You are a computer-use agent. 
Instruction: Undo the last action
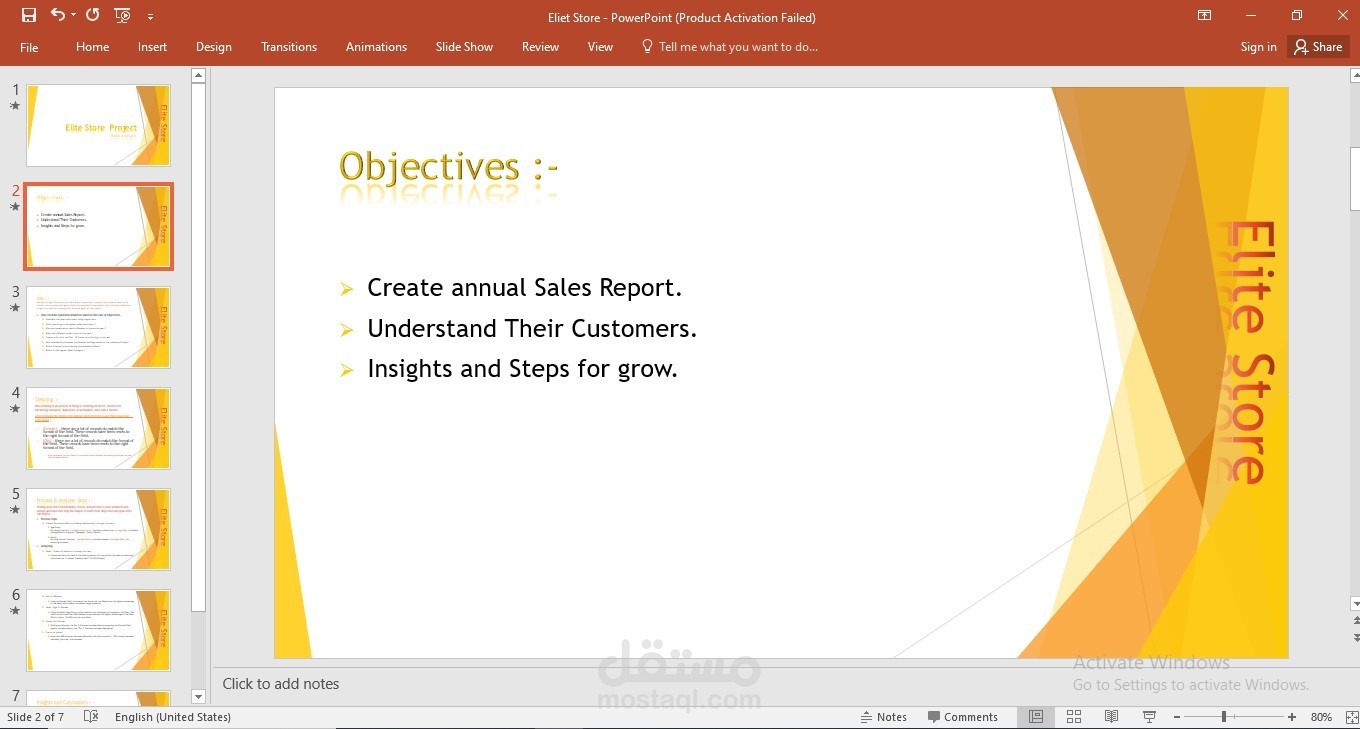point(57,15)
